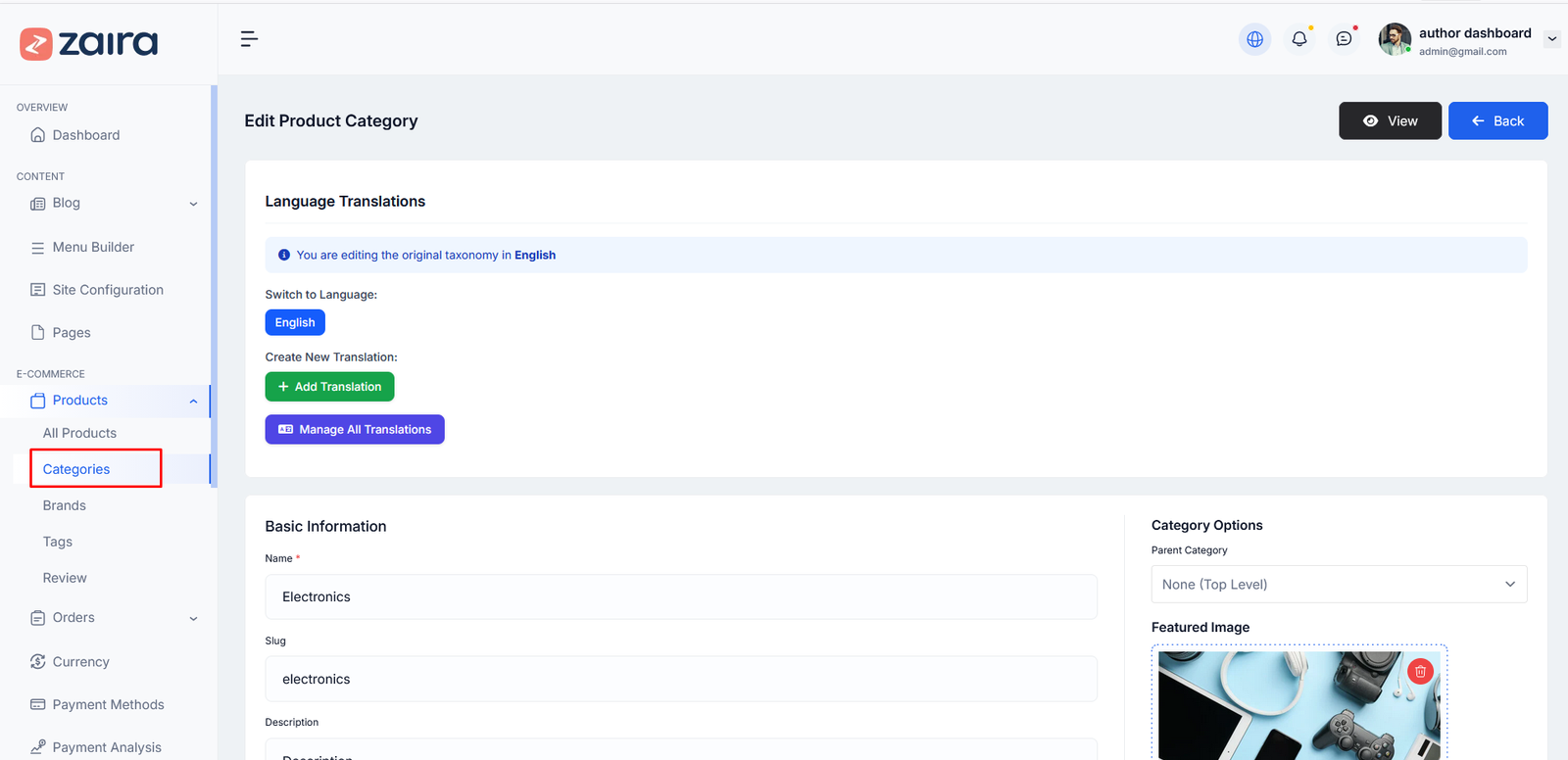Click the green Add Translation button
This screenshot has width=1568, height=760.
tap(329, 387)
